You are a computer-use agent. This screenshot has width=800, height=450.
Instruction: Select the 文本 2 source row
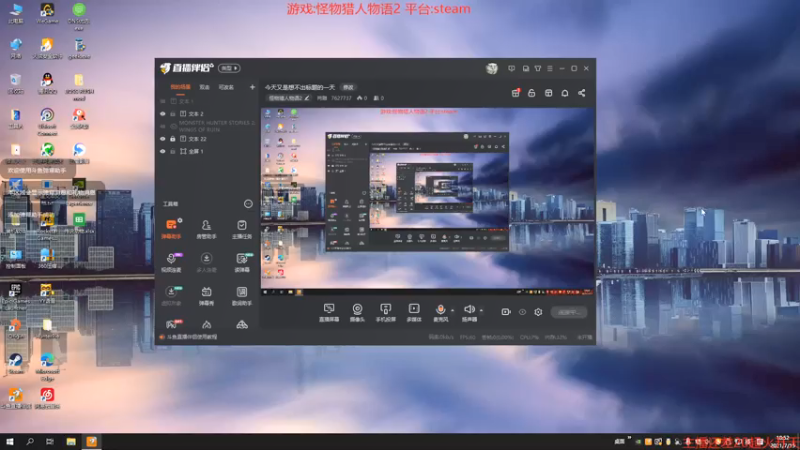tap(208, 114)
